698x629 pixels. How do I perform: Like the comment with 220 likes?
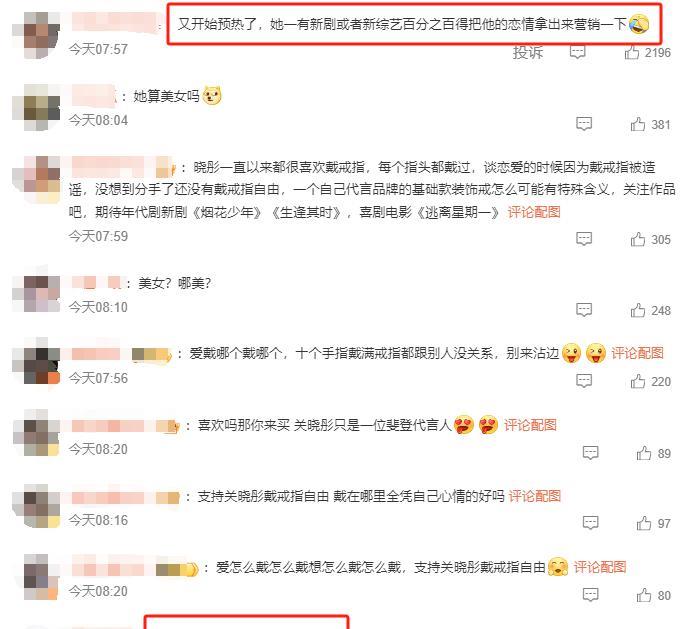(637, 381)
